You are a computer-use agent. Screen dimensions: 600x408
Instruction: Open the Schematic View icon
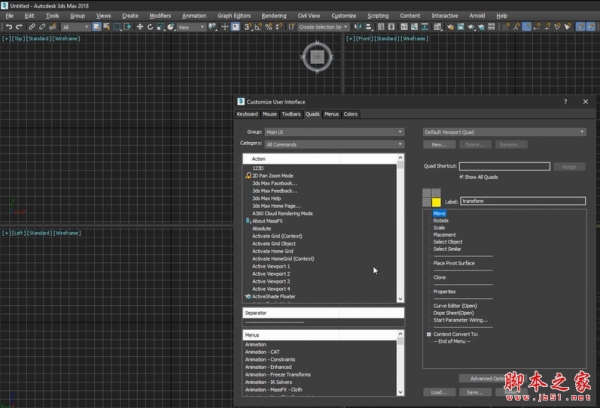coord(425,27)
